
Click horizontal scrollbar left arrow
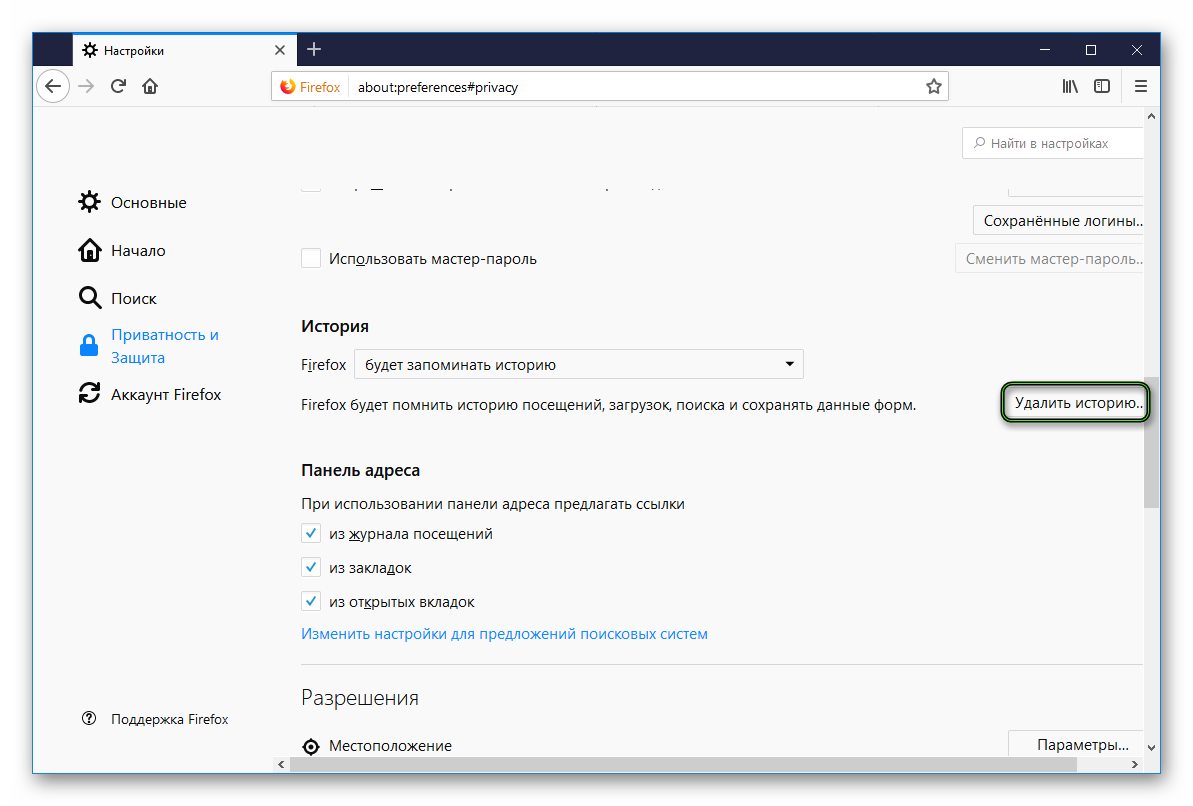(282, 764)
